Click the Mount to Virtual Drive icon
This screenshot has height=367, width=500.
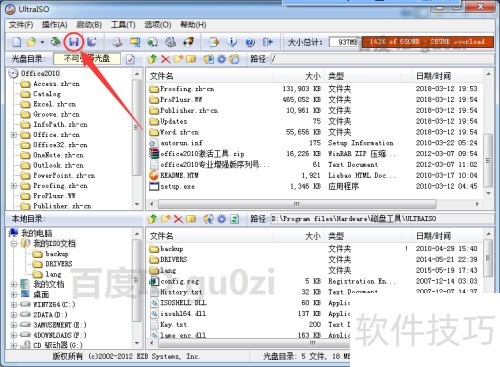(171, 42)
